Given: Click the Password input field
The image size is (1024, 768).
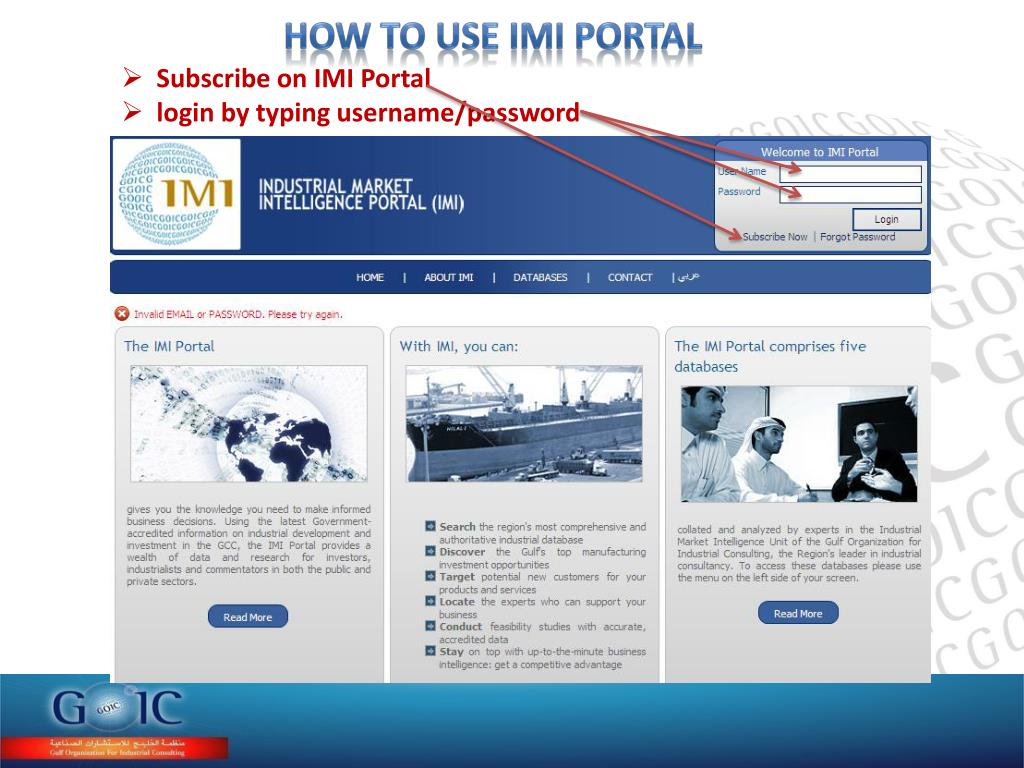Looking at the screenshot, I should click(x=850, y=194).
